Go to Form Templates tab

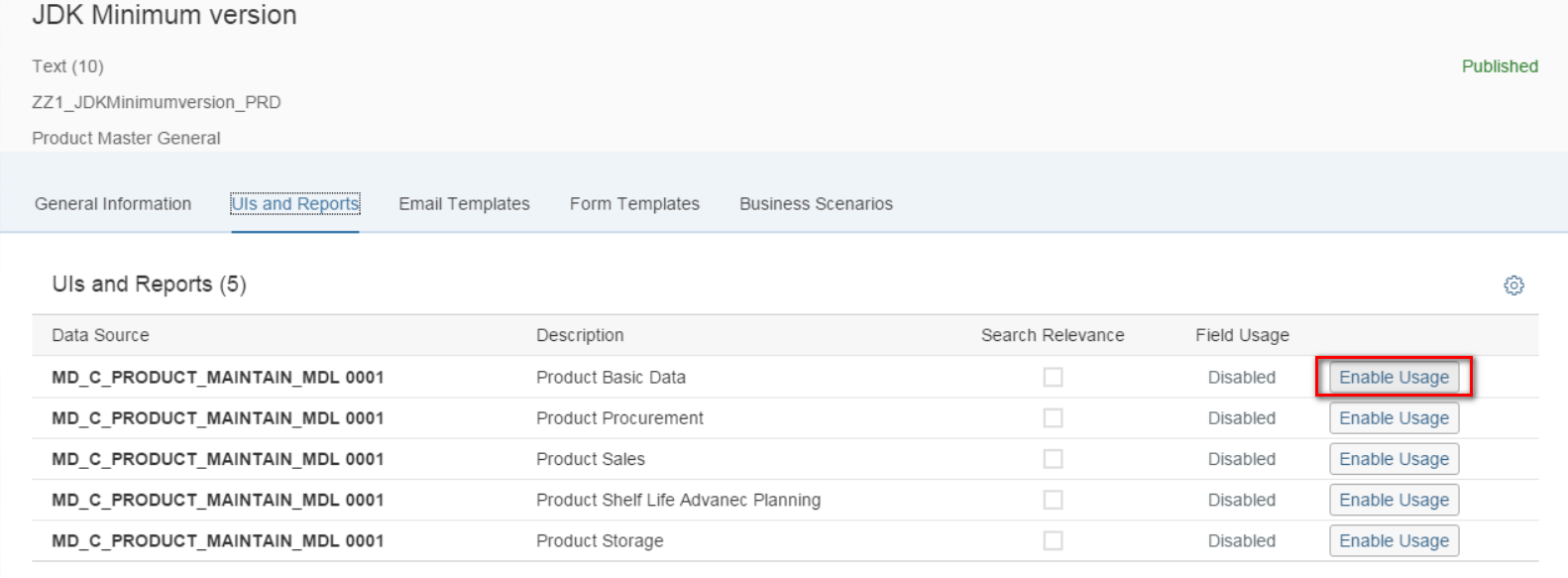pos(634,203)
